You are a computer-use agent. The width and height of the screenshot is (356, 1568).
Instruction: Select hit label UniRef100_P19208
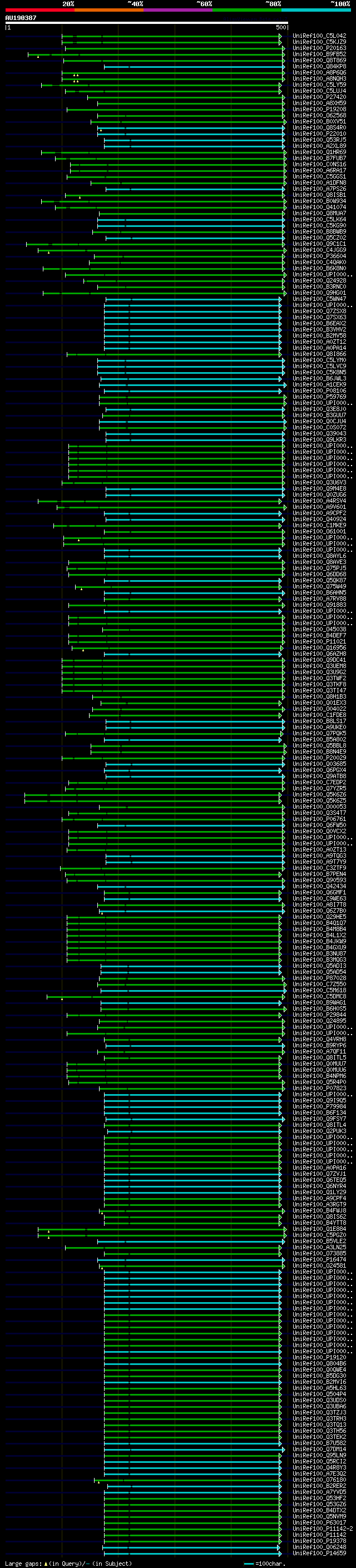click(319, 109)
